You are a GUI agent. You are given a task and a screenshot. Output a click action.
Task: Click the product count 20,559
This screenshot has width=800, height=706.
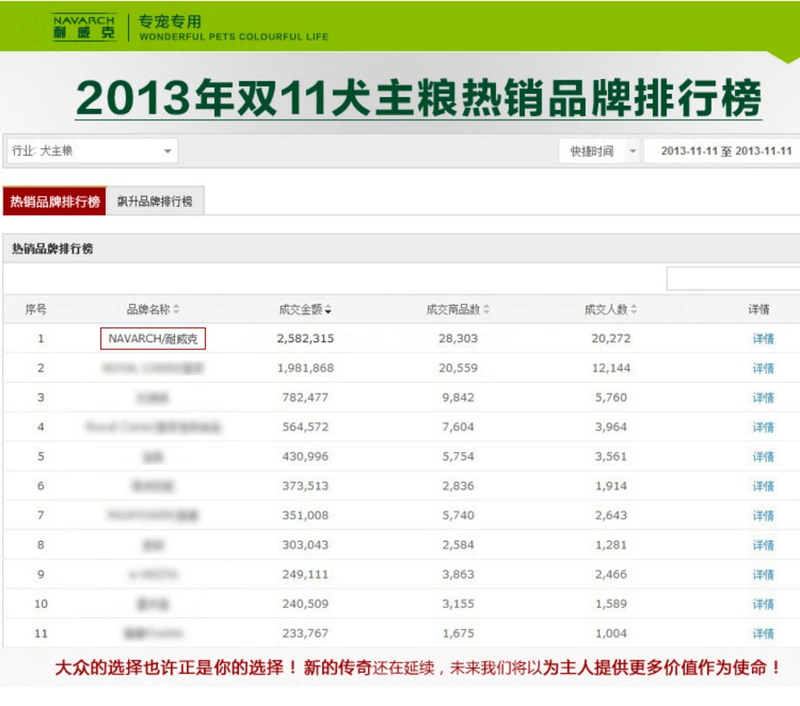pyautogui.click(x=458, y=368)
